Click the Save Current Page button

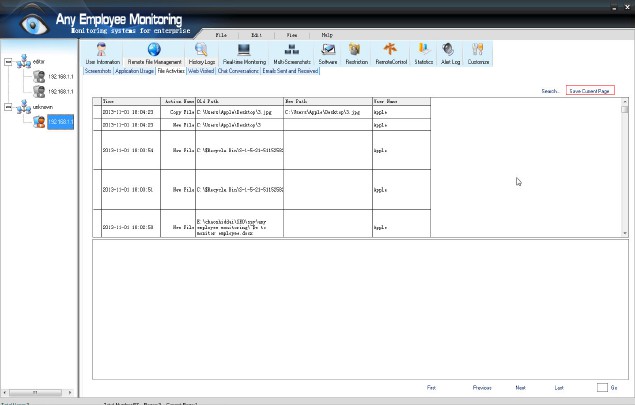[590, 91]
